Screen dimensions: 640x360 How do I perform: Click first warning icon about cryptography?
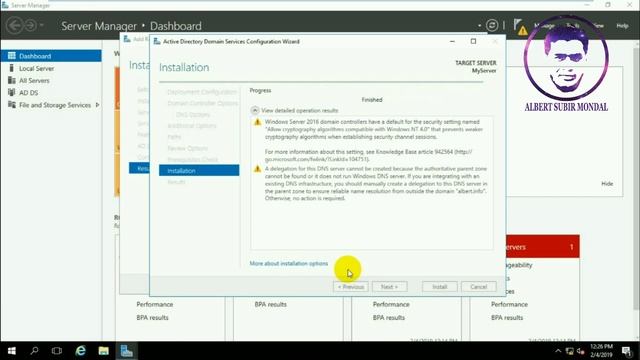point(257,122)
